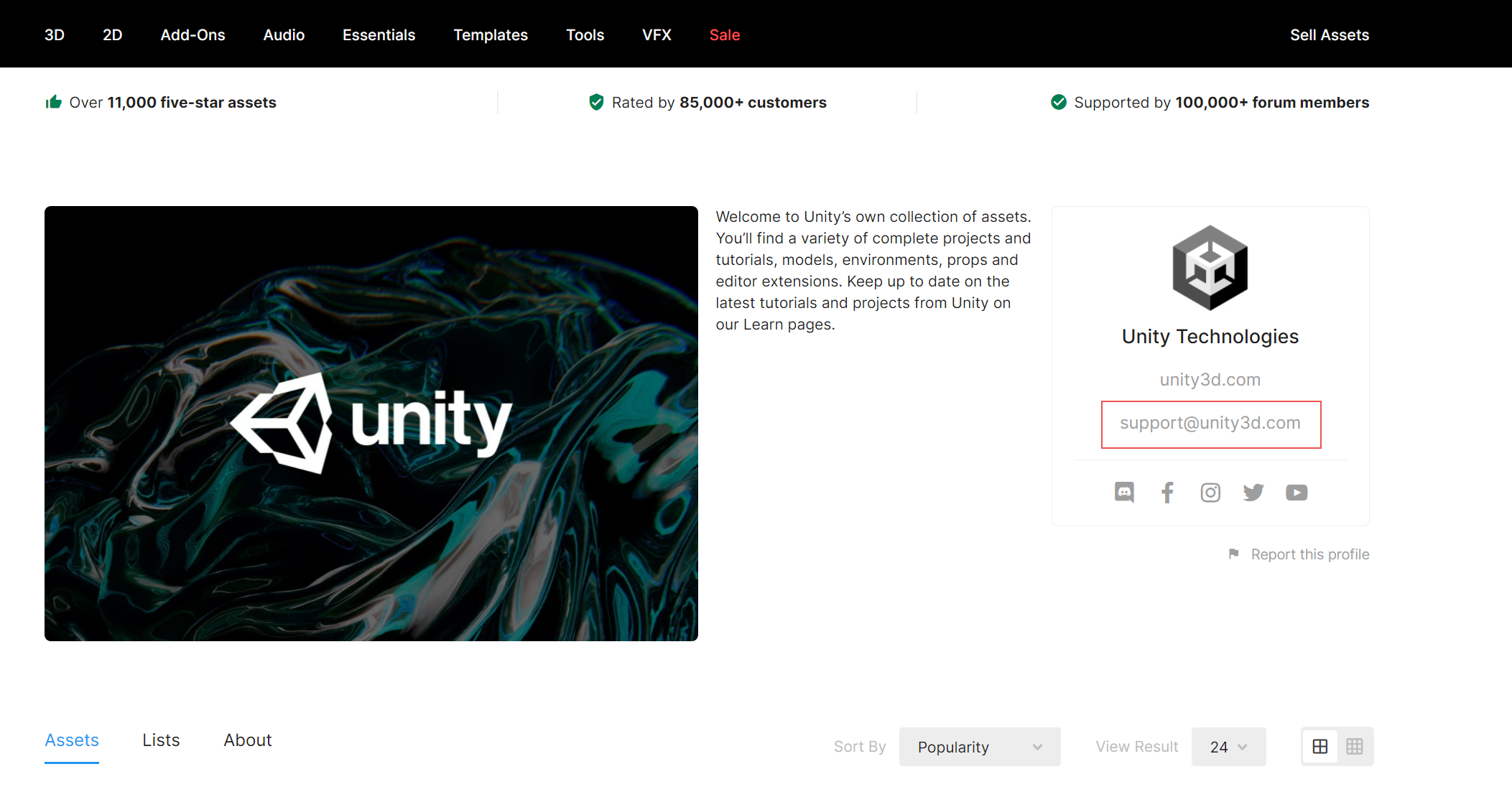Select the Assets tab

tap(72, 740)
